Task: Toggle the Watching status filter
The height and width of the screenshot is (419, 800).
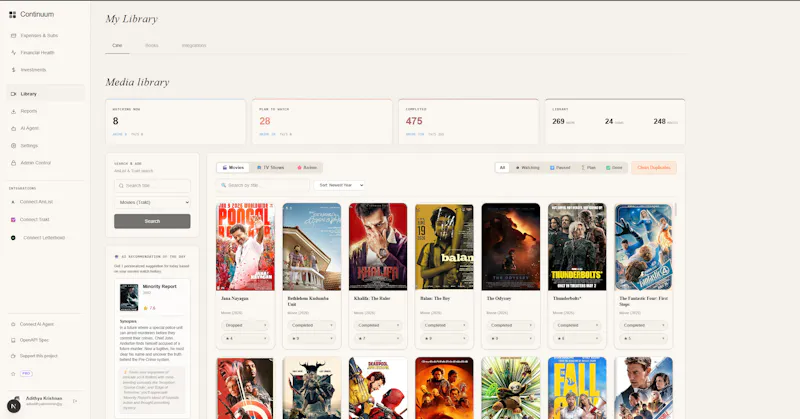Action: coord(528,167)
